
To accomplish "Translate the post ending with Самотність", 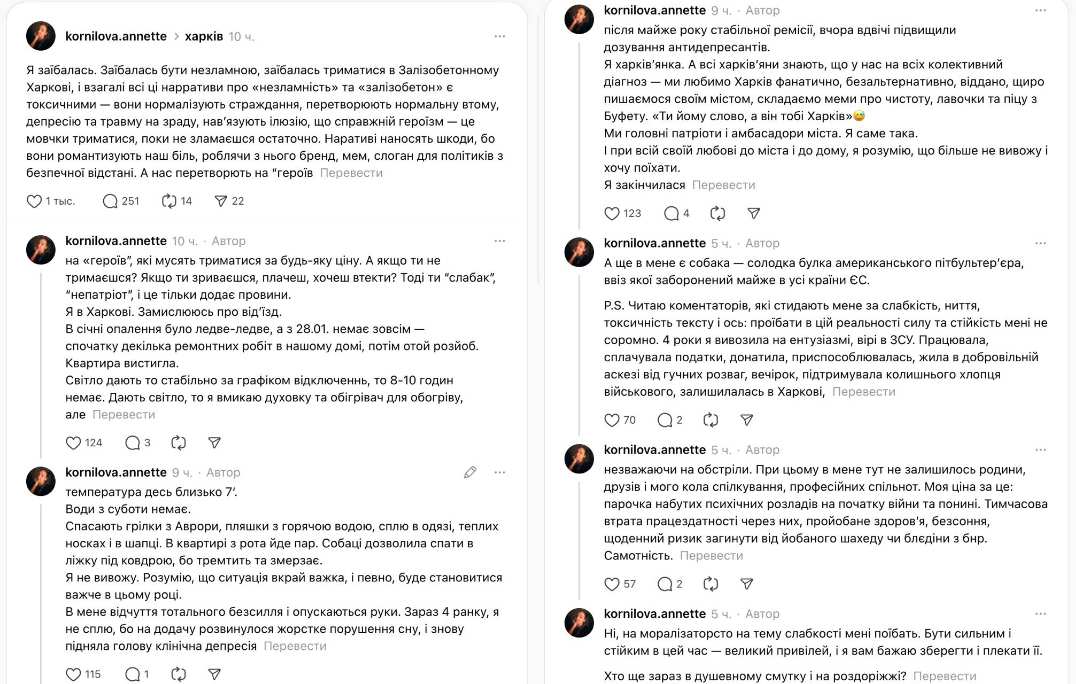I will (711, 556).
